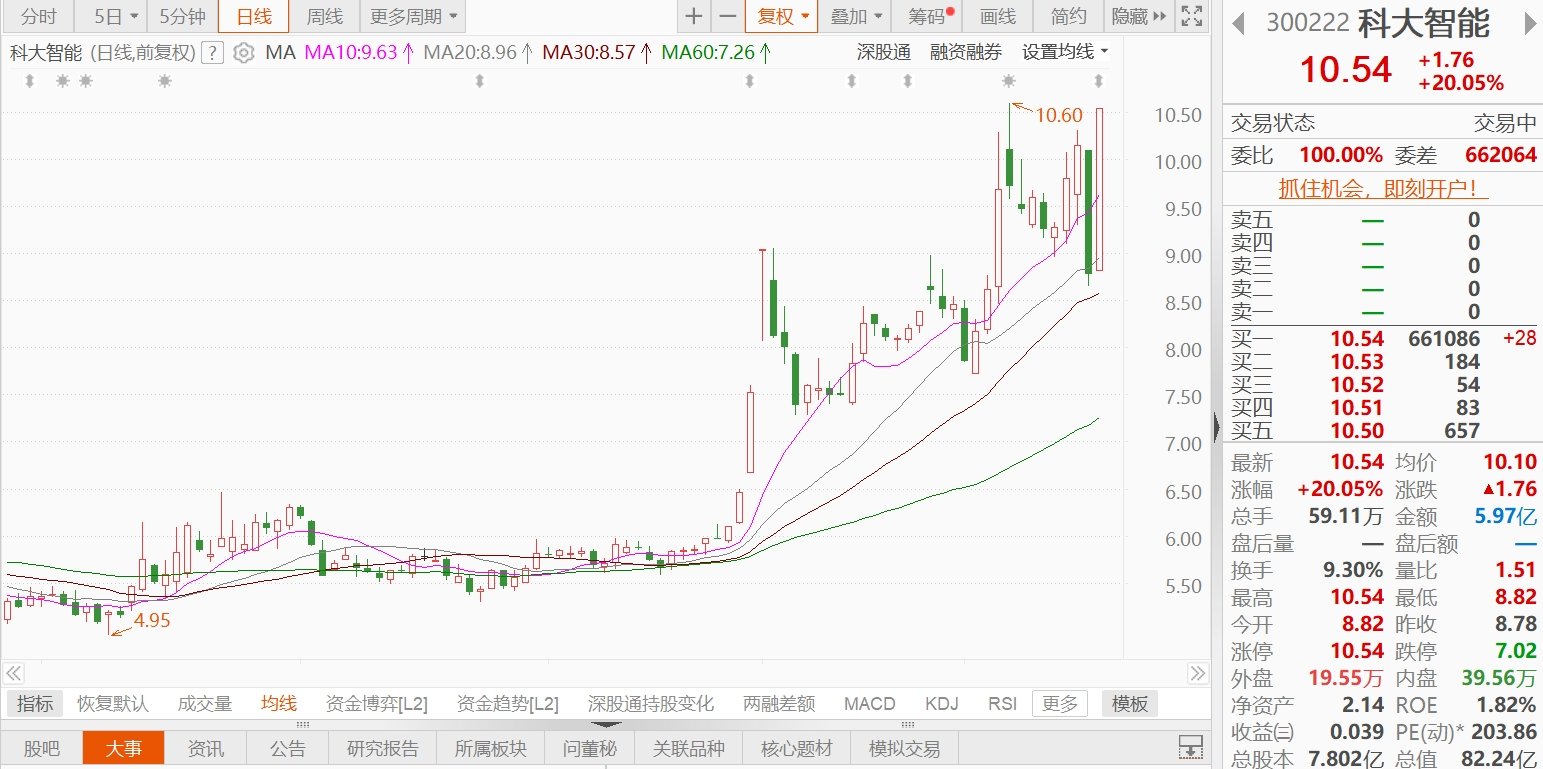The width and height of the screenshot is (1543, 769).
Task: Zoom out the chart with minus icon
Action: [727, 16]
